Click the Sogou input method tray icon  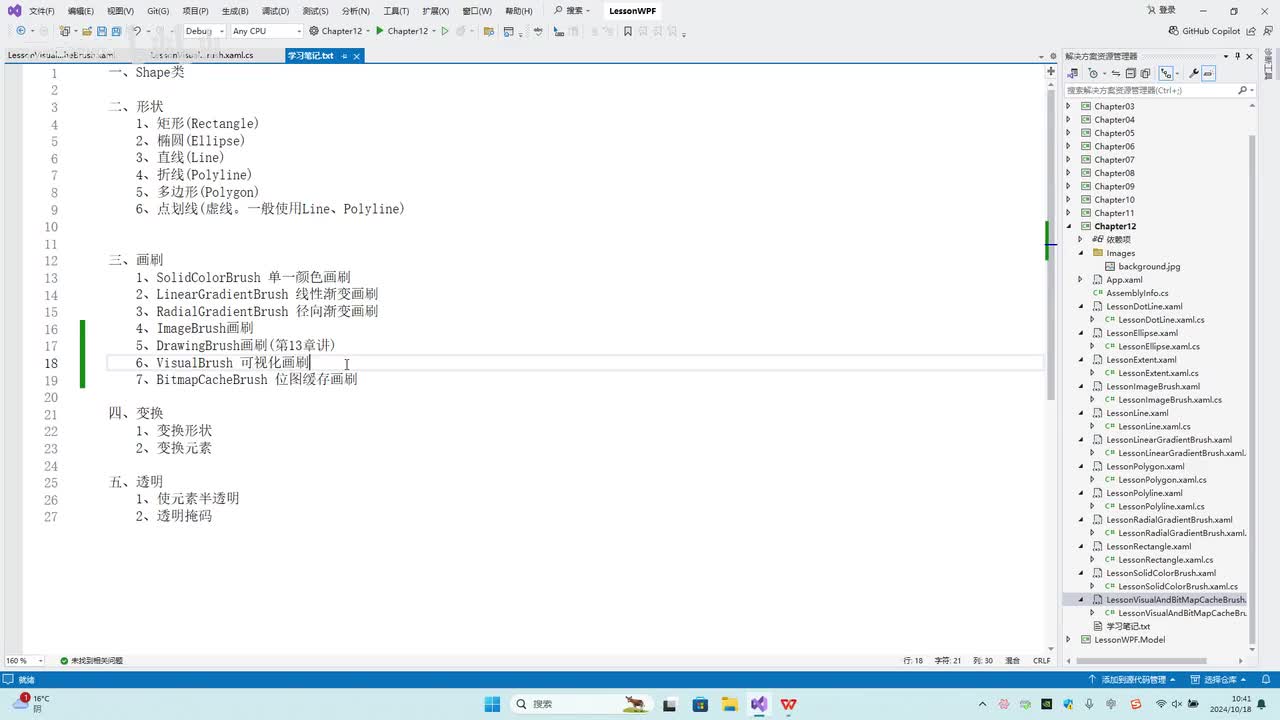coord(1136,704)
